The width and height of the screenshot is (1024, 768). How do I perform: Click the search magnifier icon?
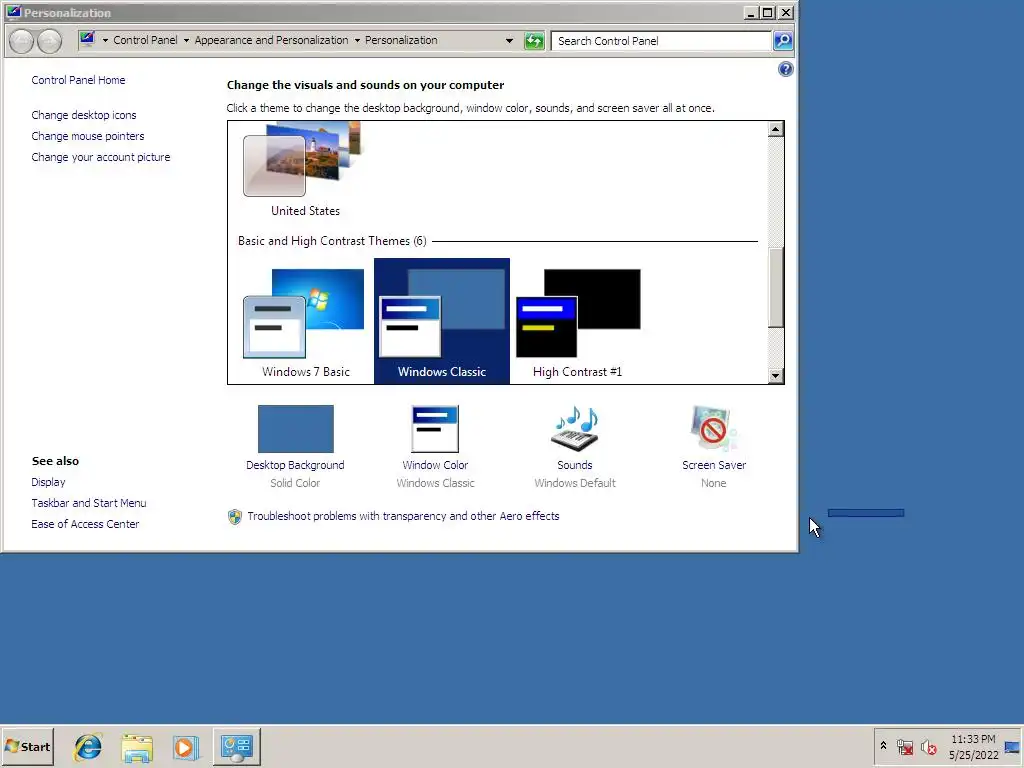click(x=782, y=41)
